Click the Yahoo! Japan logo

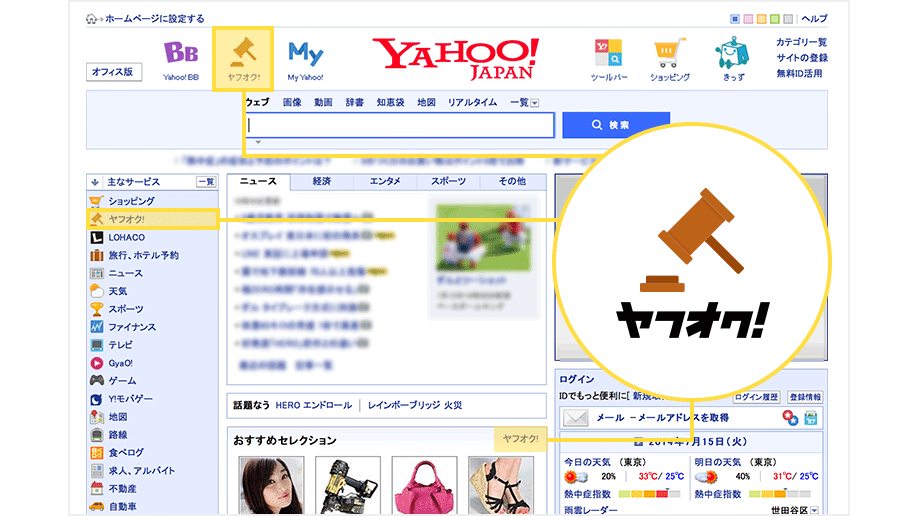click(x=455, y=58)
